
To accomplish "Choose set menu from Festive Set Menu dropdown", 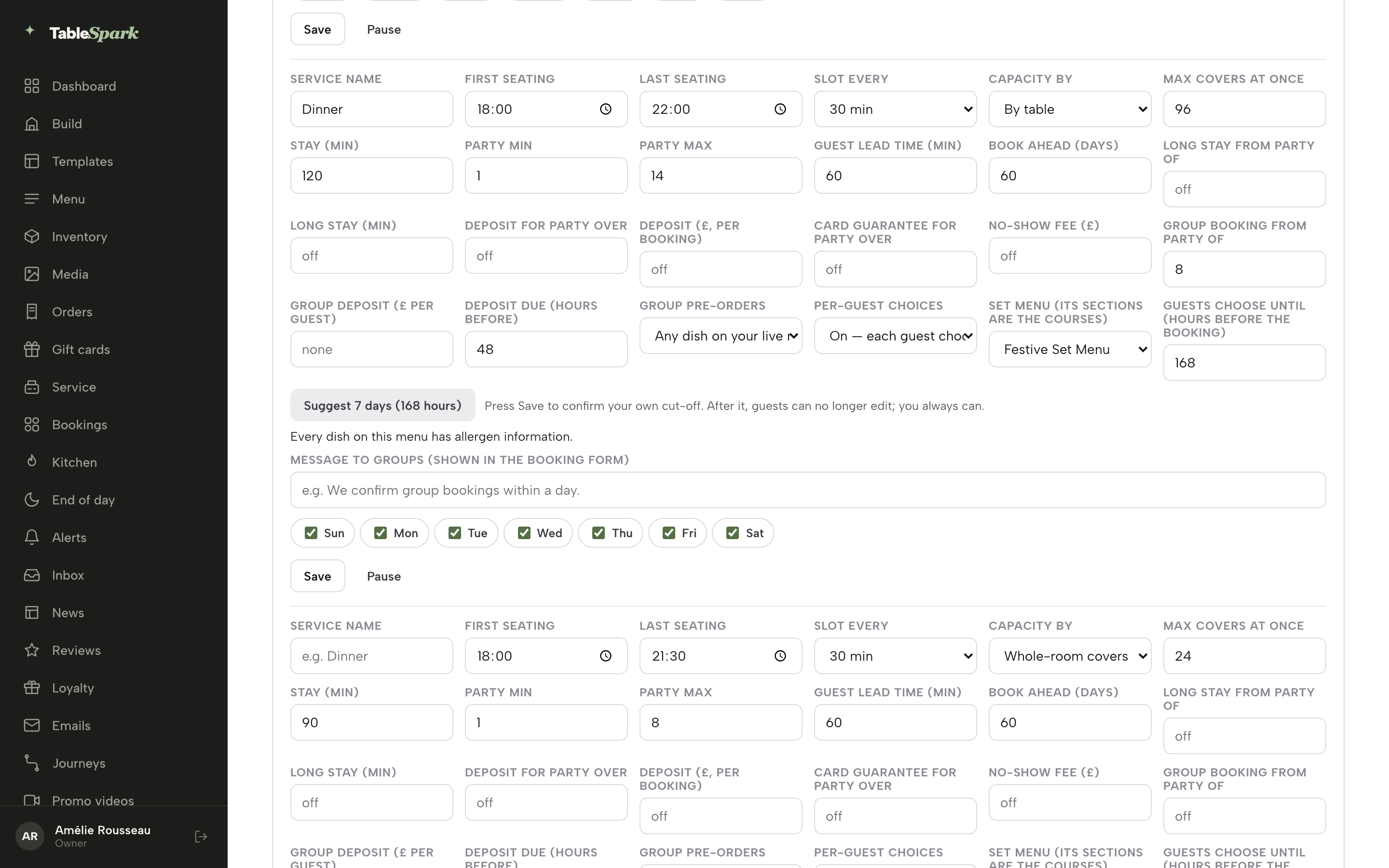I will pyautogui.click(x=1069, y=349).
